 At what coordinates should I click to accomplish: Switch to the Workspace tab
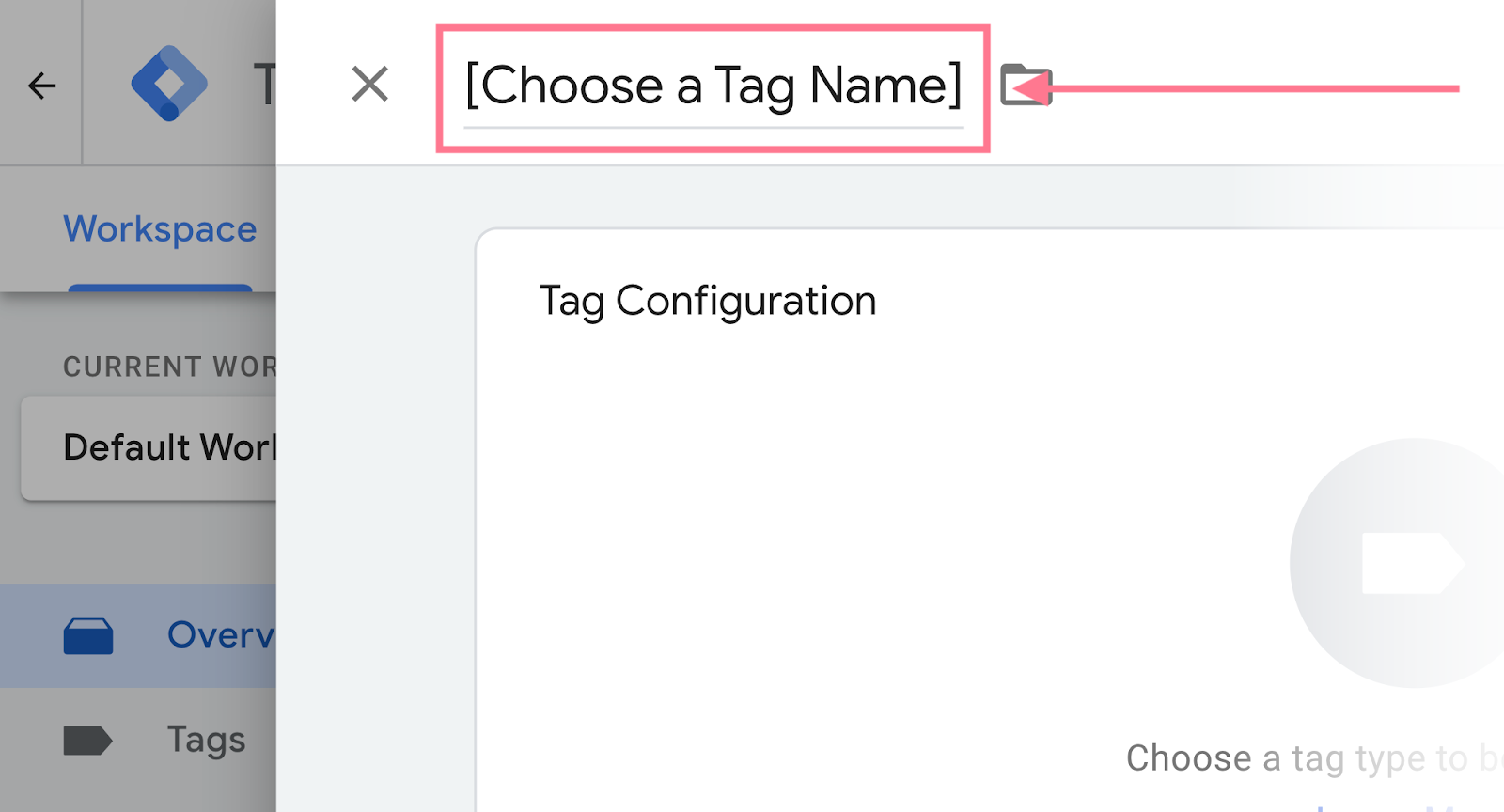(159, 228)
